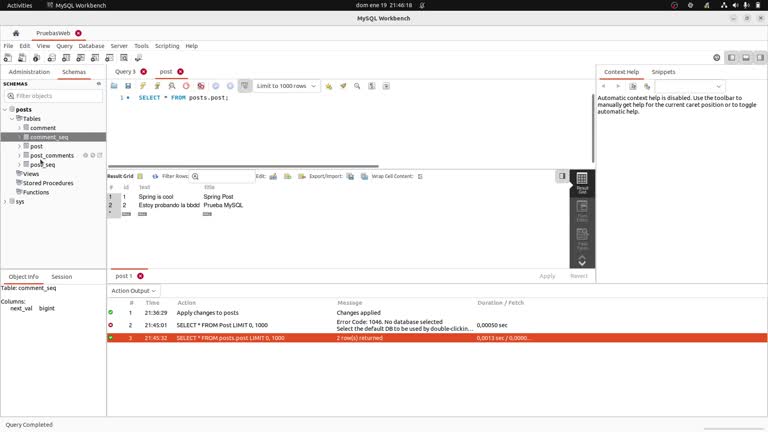Save snippet star icon
Screen dimensions: 768x432
click(x=329, y=86)
